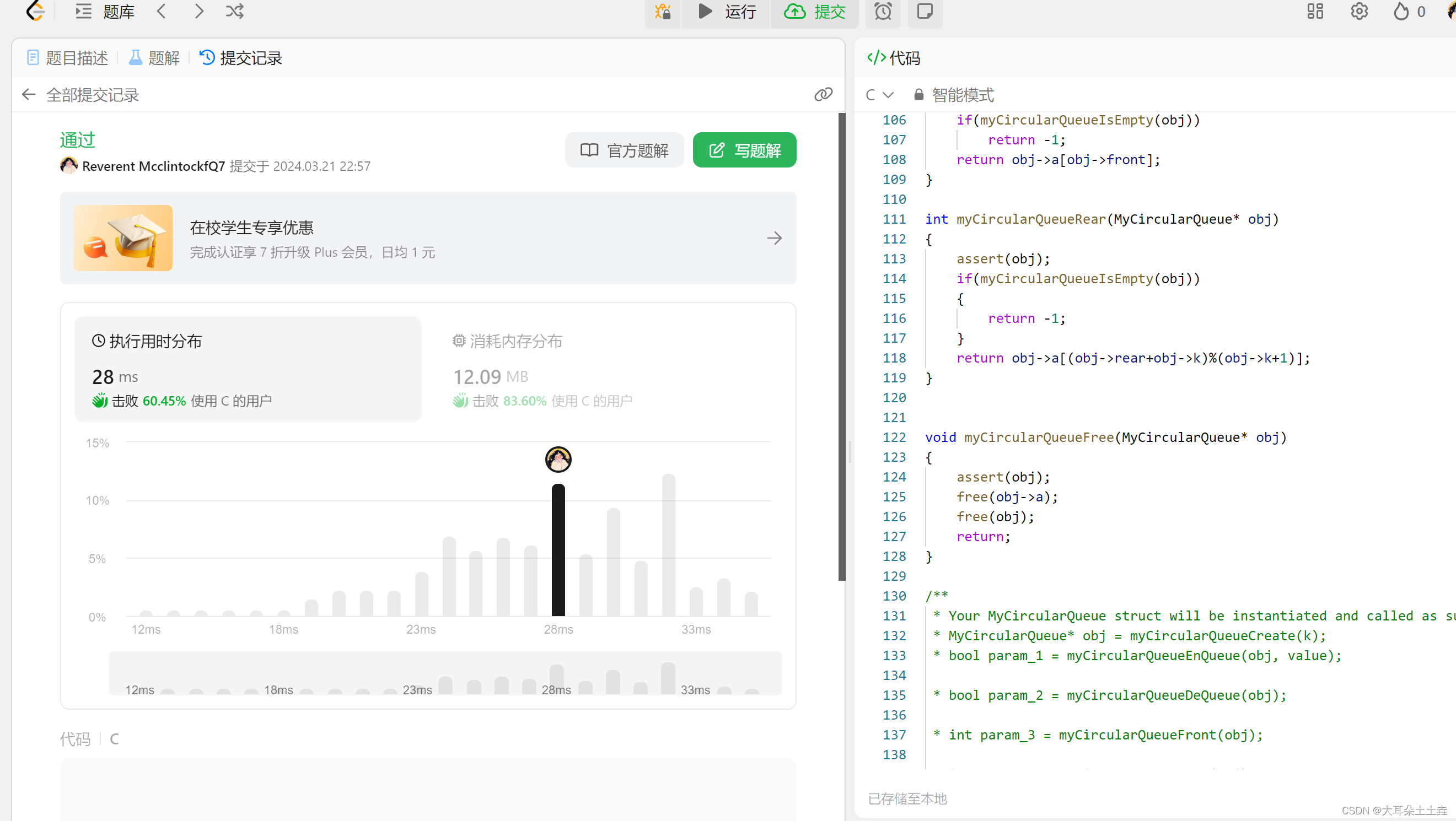The image size is (1456, 821).
Task: Click the tall light bar near 33ms
Action: click(669, 545)
